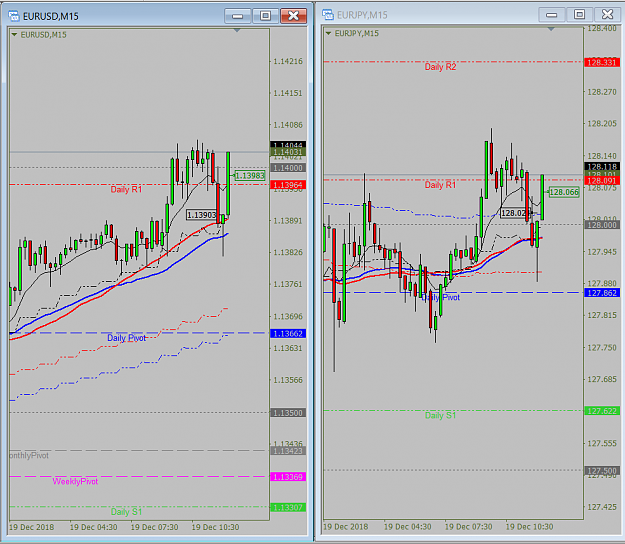The height and width of the screenshot is (544, 625).
Task: Close the EURJPY,M15 chart window
Action: pos(607,15)
